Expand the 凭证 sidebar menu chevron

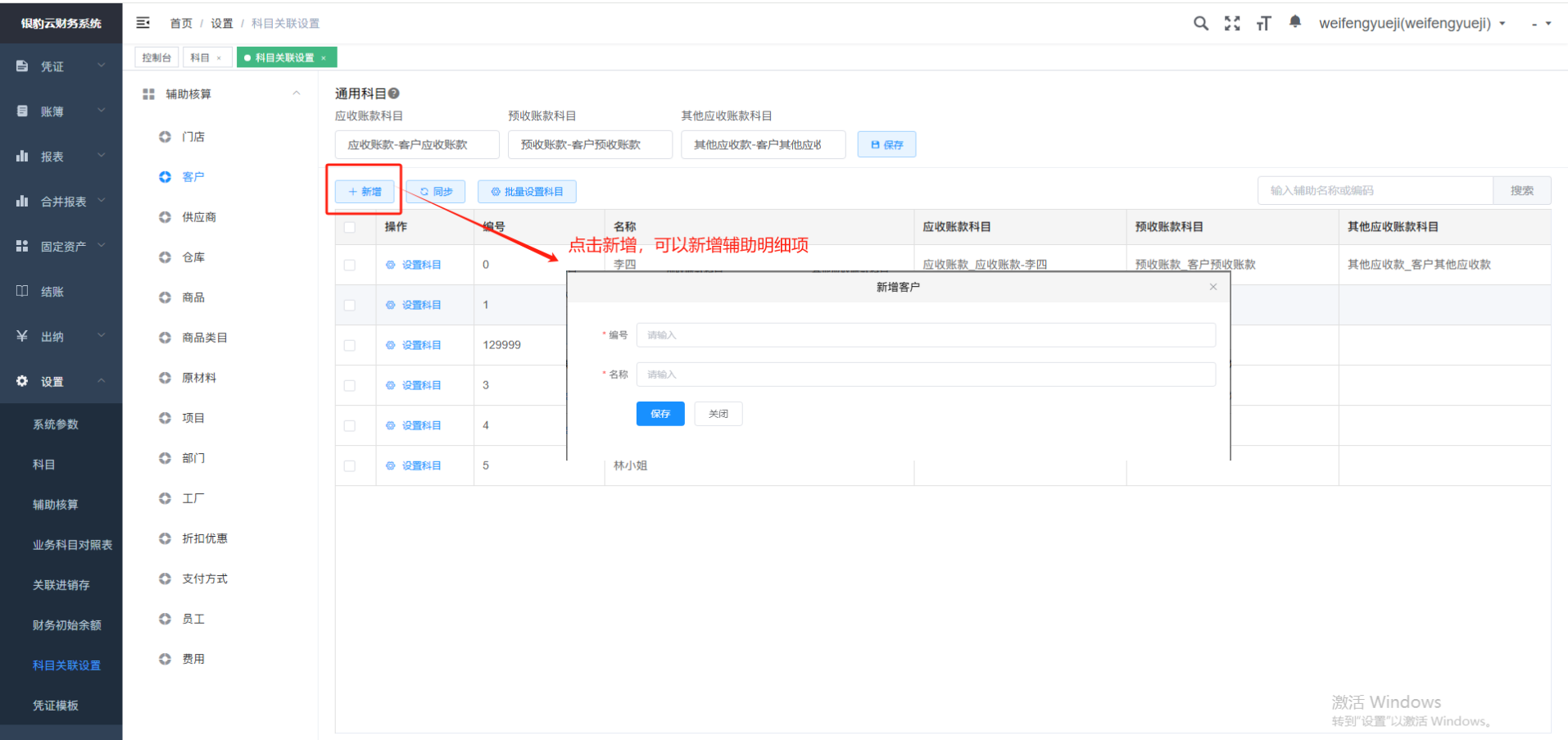point(102,65)
